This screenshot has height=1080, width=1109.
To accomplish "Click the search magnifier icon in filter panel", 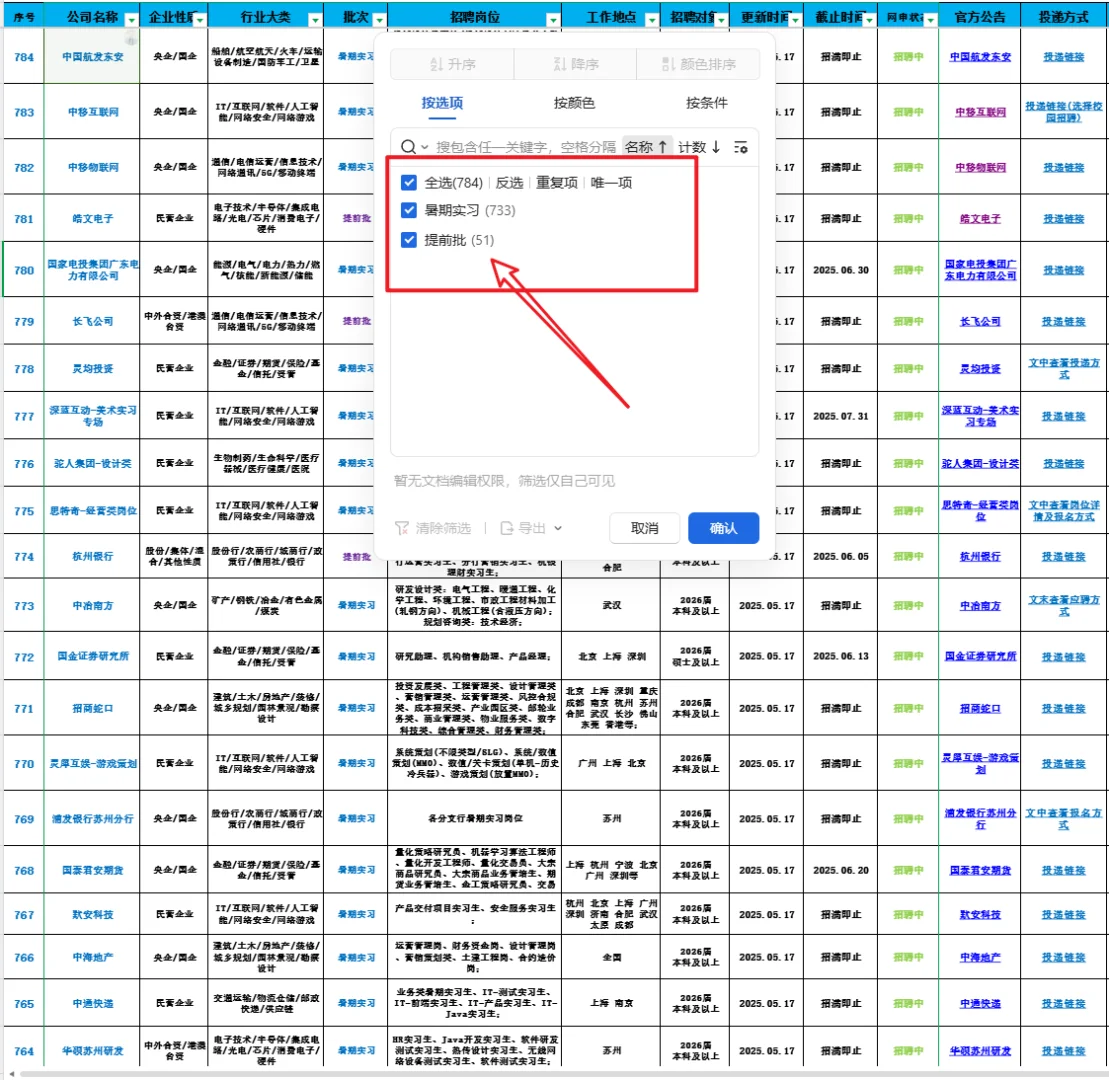I will (x=408, y=147).
